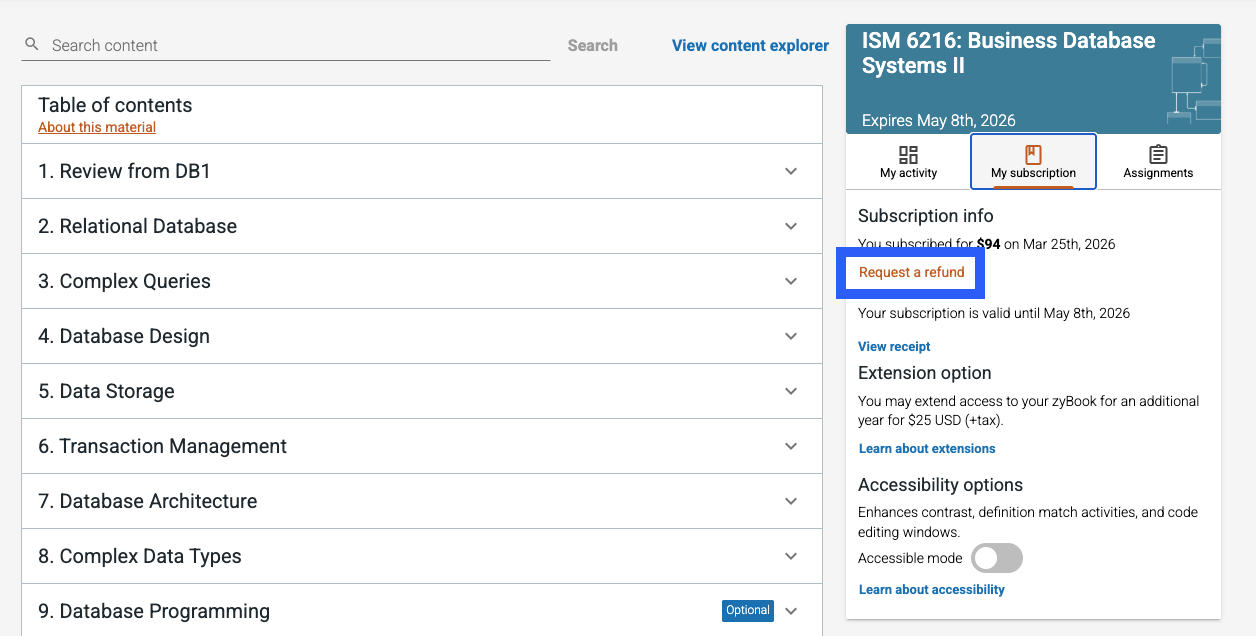Click the course banner diagram graphic

[x=1193, y=80]
